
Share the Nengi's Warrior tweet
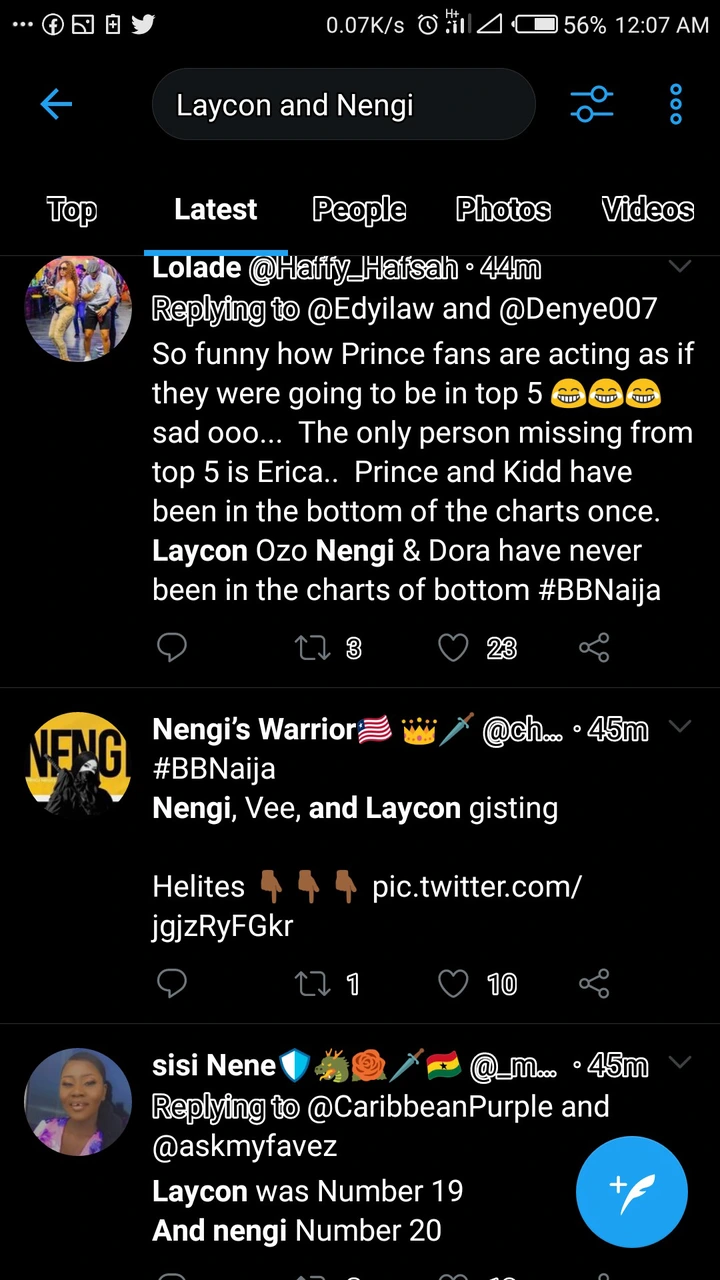(594, 984)
